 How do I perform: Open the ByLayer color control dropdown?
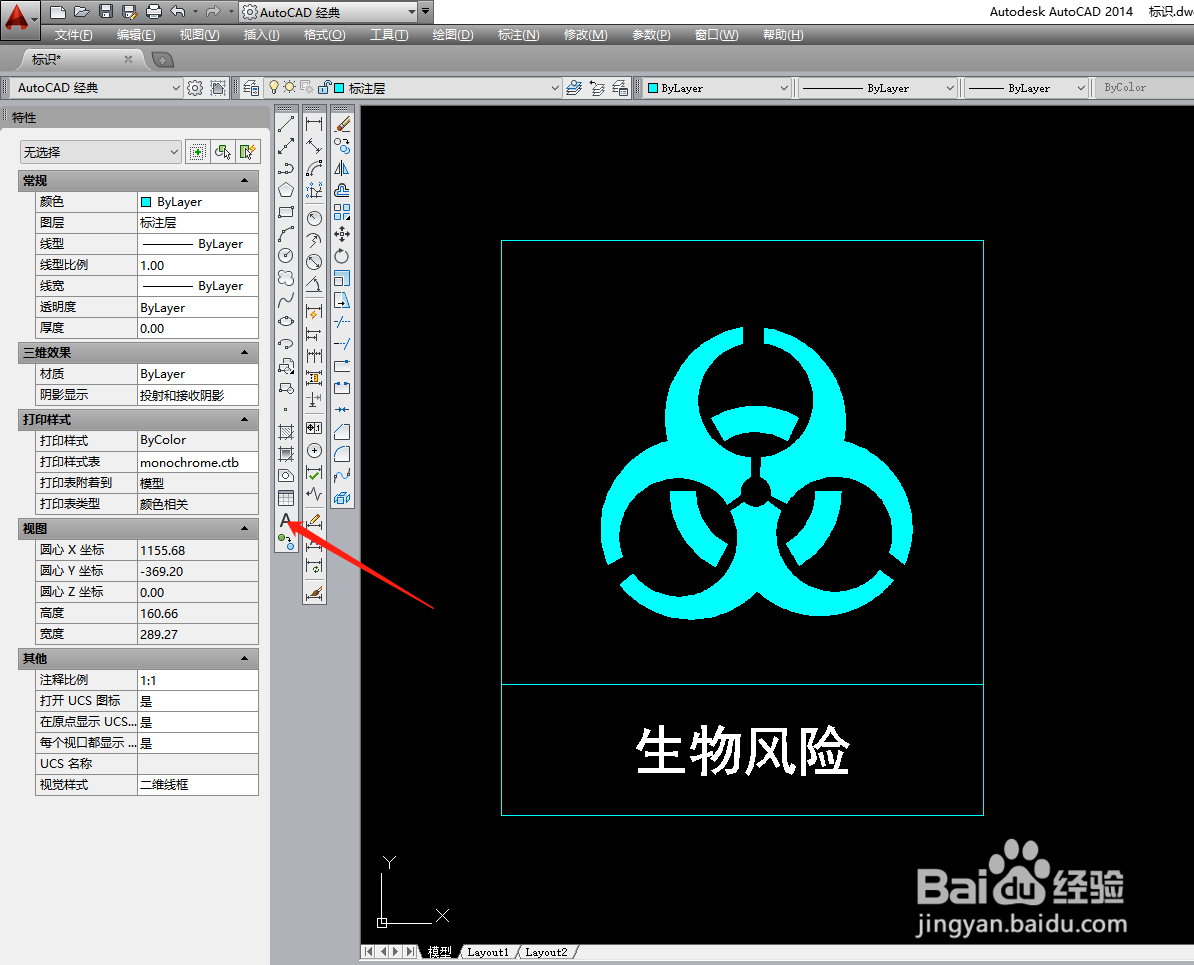click(784, 88)
